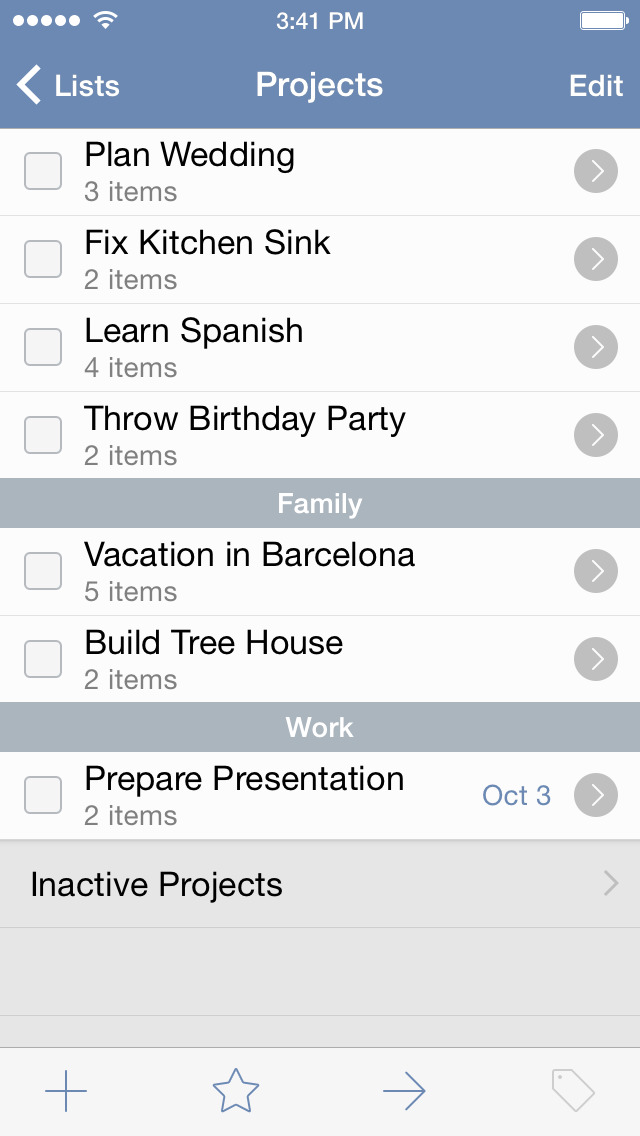Select the Work section header
This screenshot has width=640, height=1136.
click(320, 727)
